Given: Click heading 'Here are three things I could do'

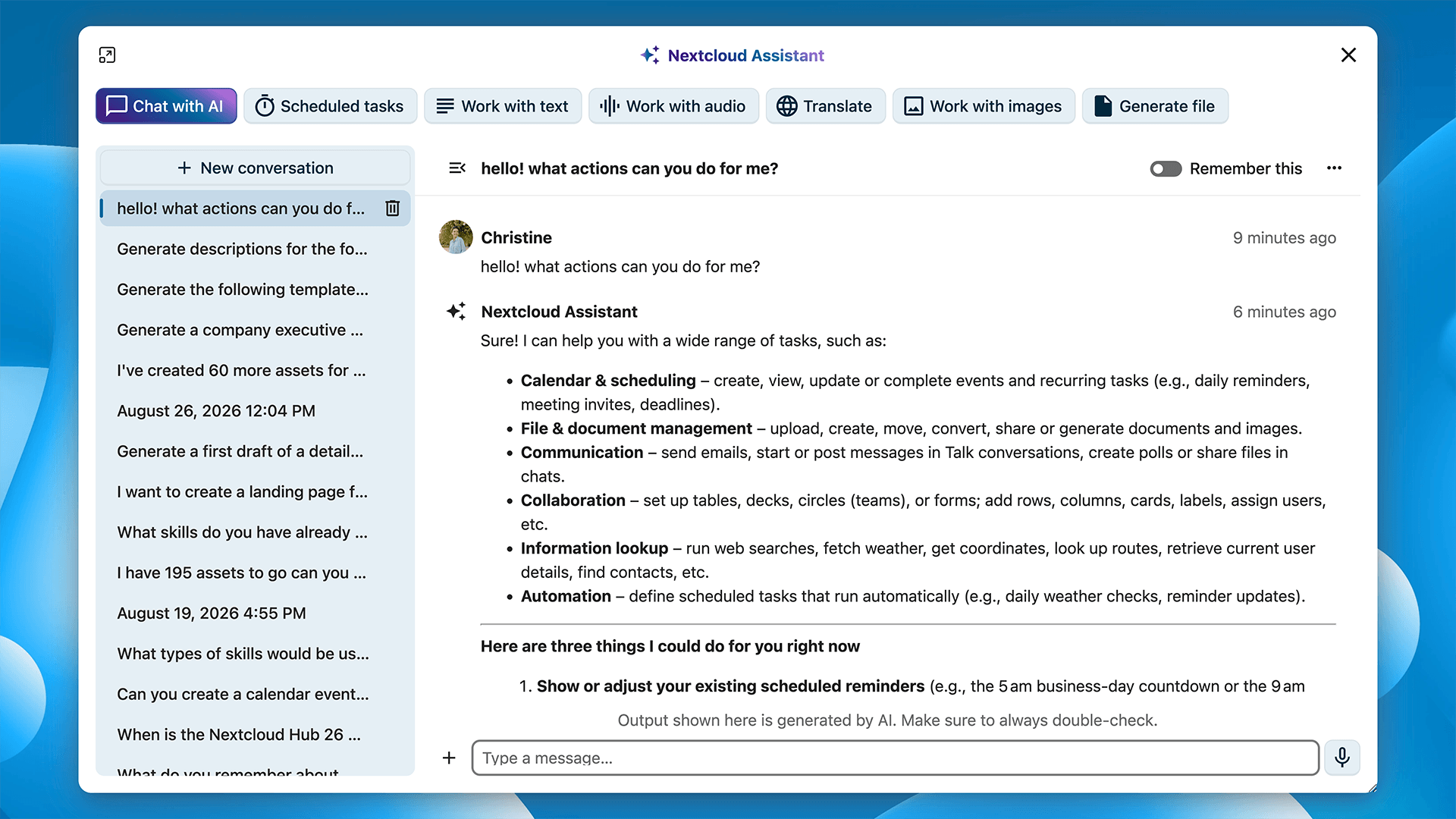Looking at the screenshot, I should [x=670, y=646].
